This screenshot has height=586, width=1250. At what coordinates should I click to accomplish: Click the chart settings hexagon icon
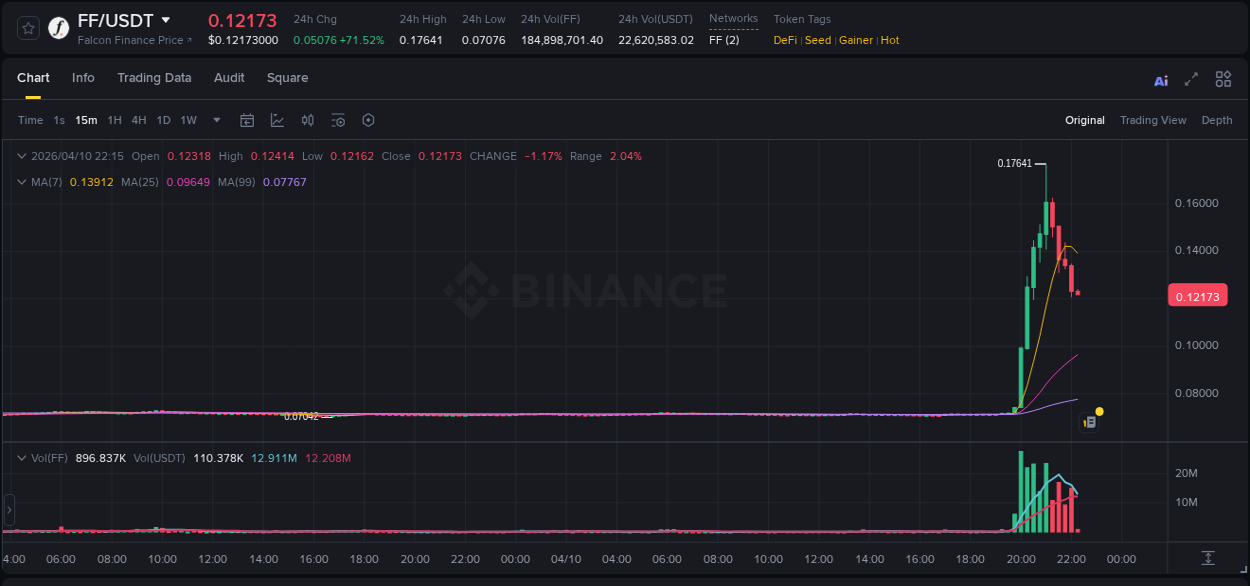click(x=368, y=119)
